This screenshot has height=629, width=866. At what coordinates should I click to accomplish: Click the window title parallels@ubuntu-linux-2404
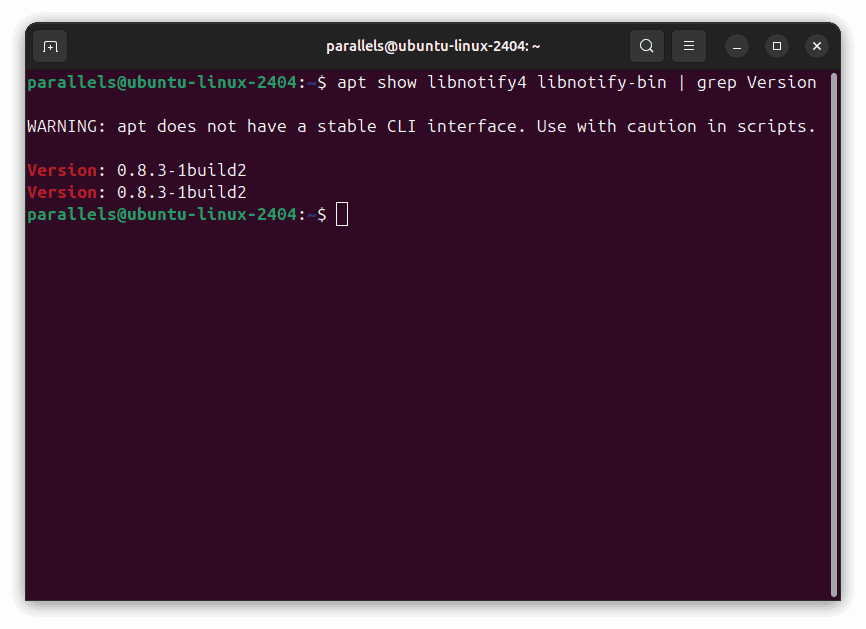[432, 46]
